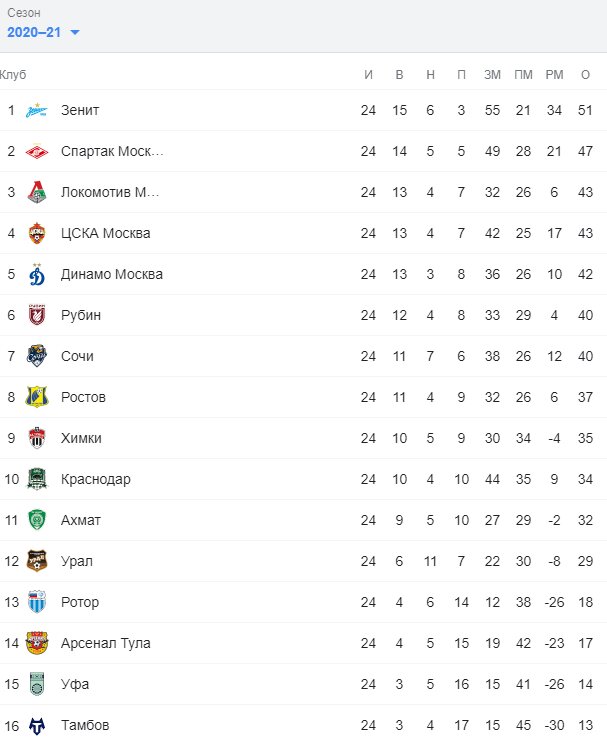Click the О points column header
Image resolution: width=607 pixels, height=742 pixels.
[x=585, y=75]
